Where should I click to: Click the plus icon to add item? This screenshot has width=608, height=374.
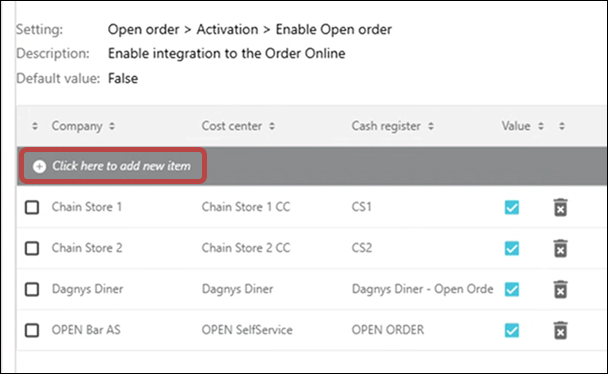click(39, 166)
